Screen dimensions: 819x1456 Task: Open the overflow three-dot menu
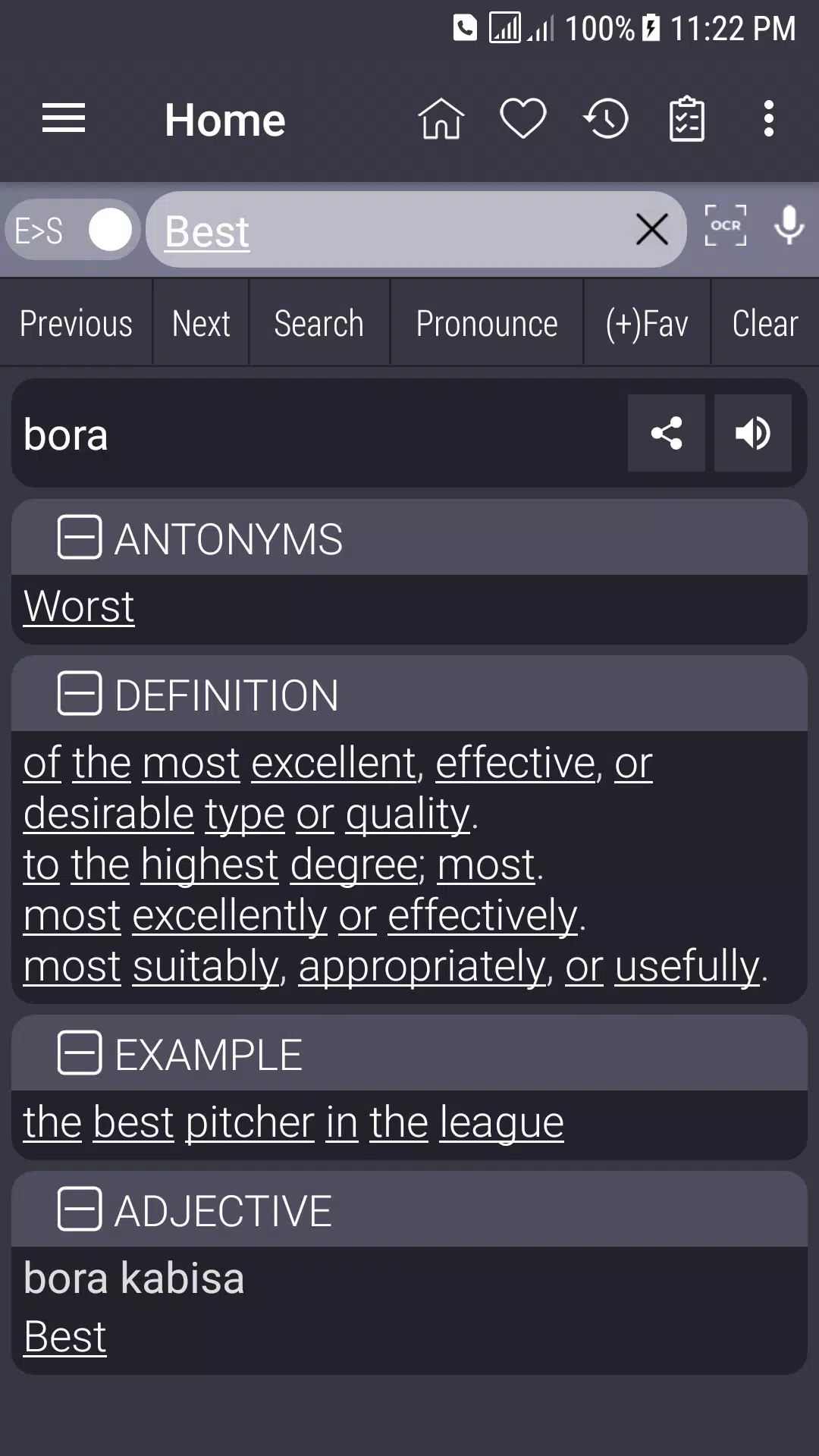(x=768, y=118)
